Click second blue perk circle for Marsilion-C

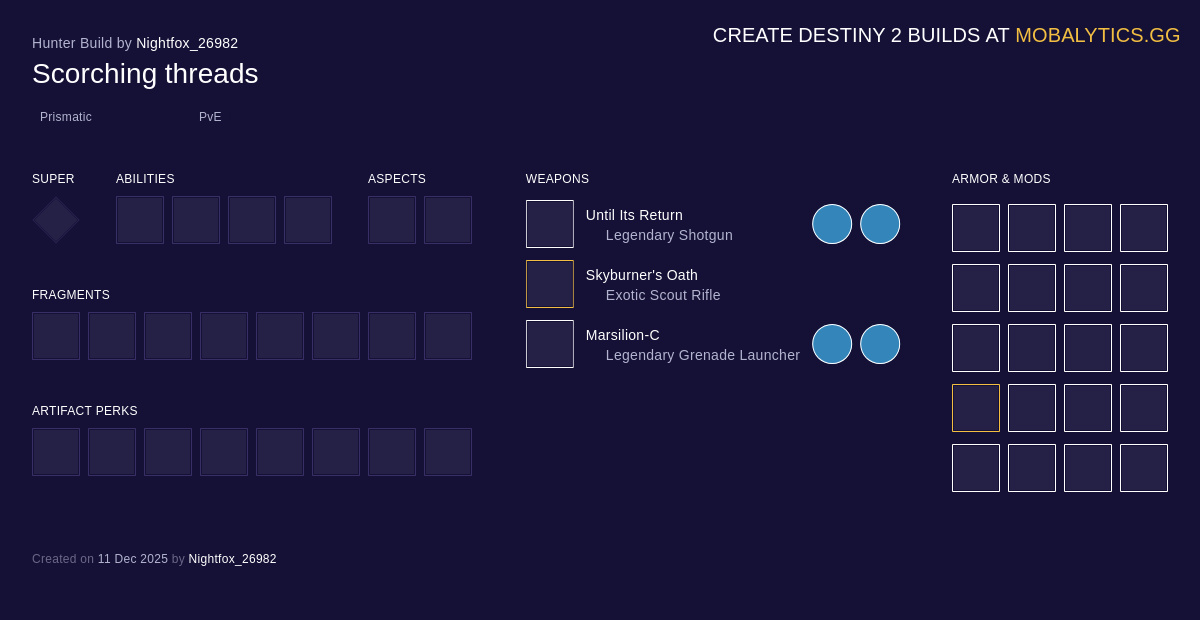tap(880, 344)
